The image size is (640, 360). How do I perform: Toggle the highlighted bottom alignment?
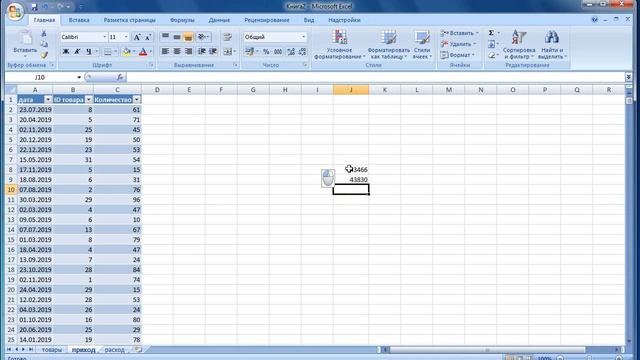(188, 37)
